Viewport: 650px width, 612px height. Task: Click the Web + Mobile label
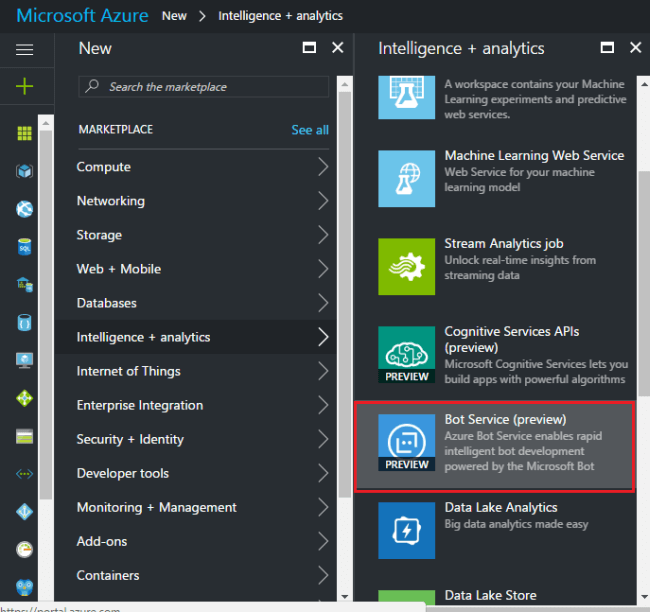pyautogui.click(x=119, y=269)
